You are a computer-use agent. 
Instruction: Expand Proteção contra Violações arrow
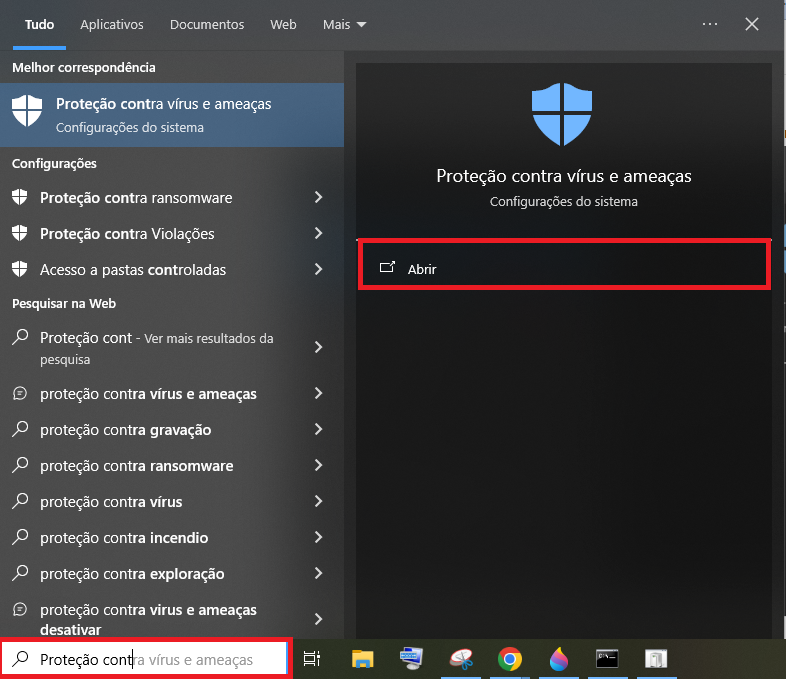[318, 233]
